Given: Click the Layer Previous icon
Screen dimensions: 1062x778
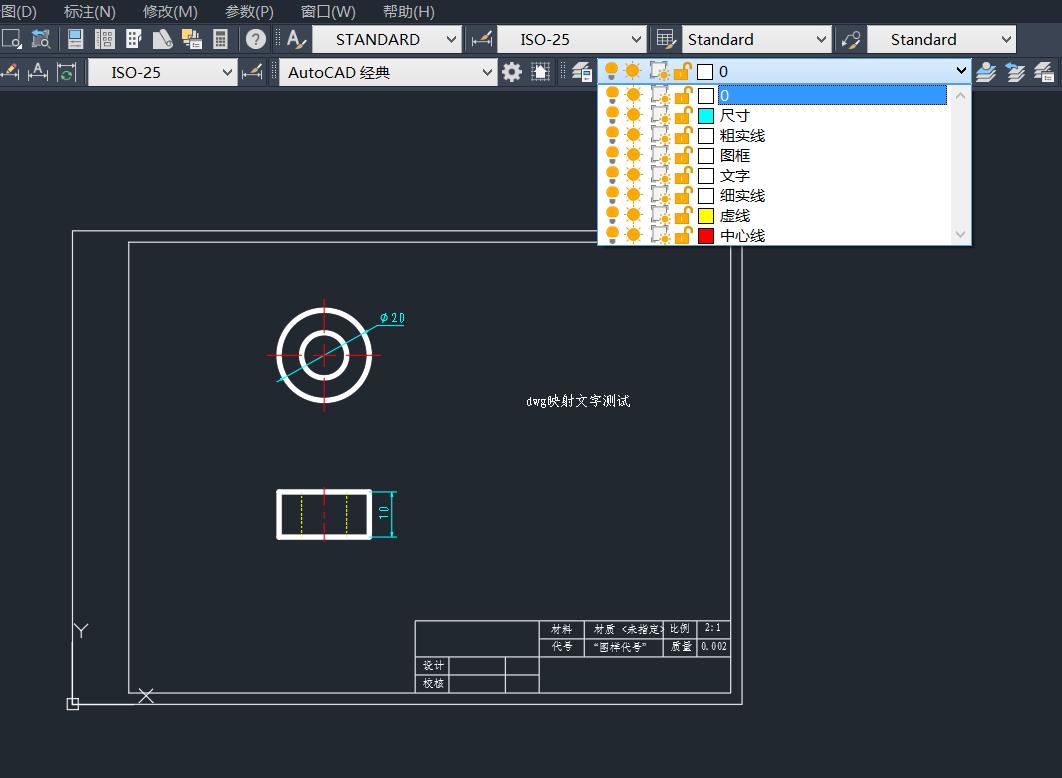Looking at the screenshot, I should pos(1013,72).
